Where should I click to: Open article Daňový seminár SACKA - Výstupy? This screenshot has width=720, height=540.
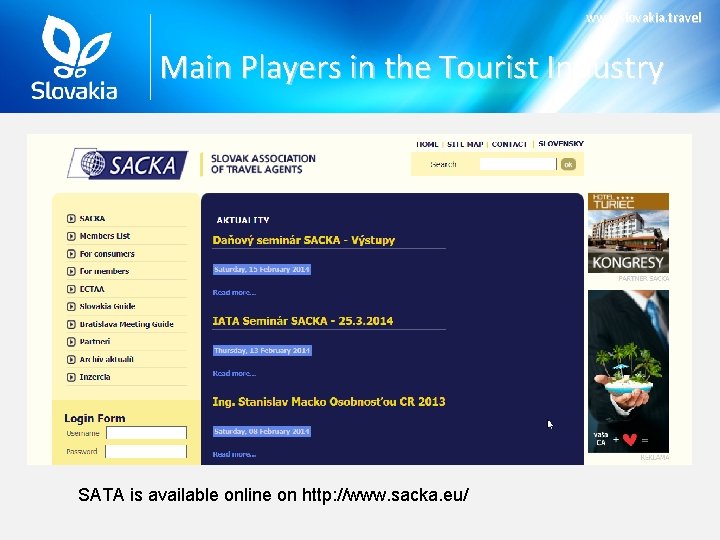pos(304,240)
